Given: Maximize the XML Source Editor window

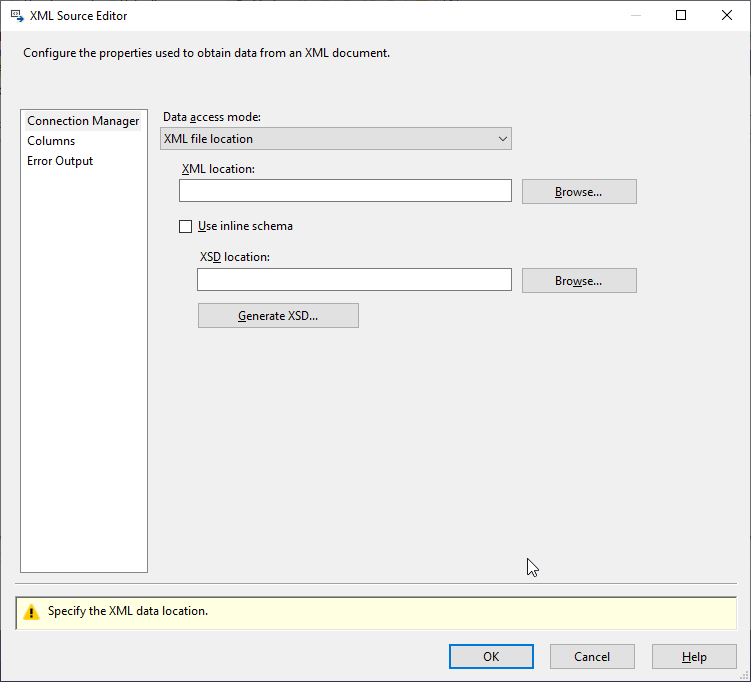Looking at the screenshot, I should tap(681, 16).
